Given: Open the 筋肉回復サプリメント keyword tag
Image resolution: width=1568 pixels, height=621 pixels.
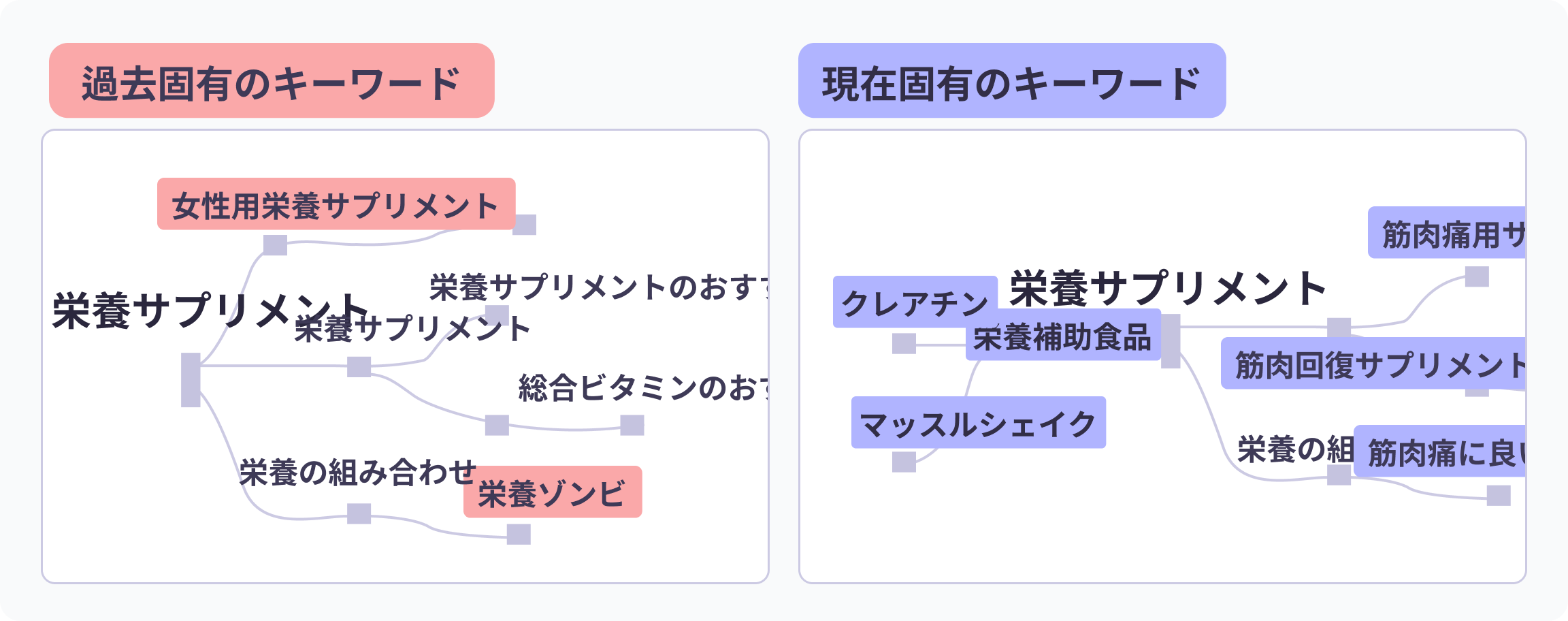Looking at the screenshot, I should tap(1373, 364).
